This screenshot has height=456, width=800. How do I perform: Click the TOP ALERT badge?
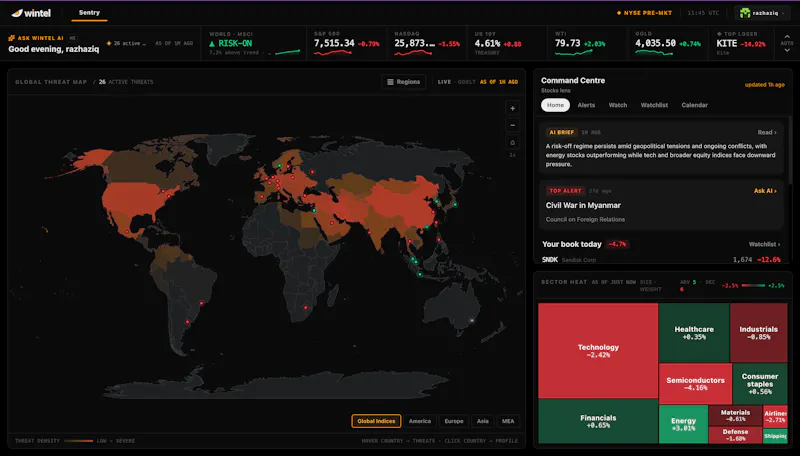pos(565,191)
